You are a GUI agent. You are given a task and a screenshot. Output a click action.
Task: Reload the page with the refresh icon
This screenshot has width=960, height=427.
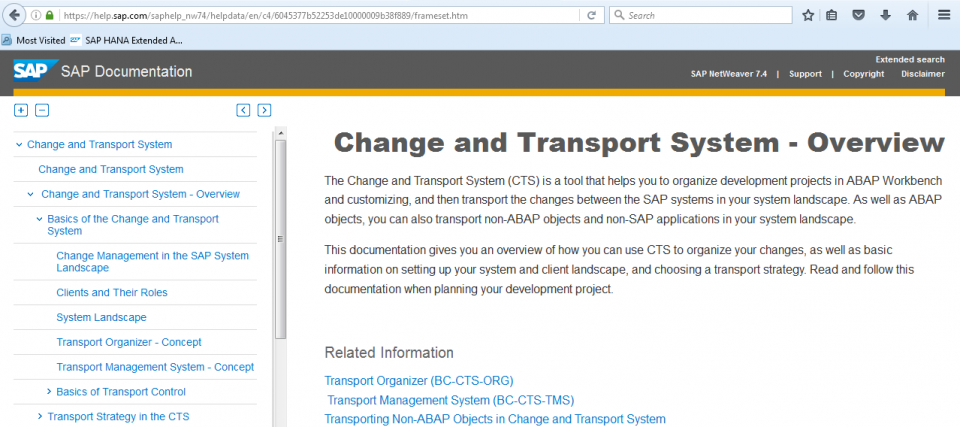591,16
